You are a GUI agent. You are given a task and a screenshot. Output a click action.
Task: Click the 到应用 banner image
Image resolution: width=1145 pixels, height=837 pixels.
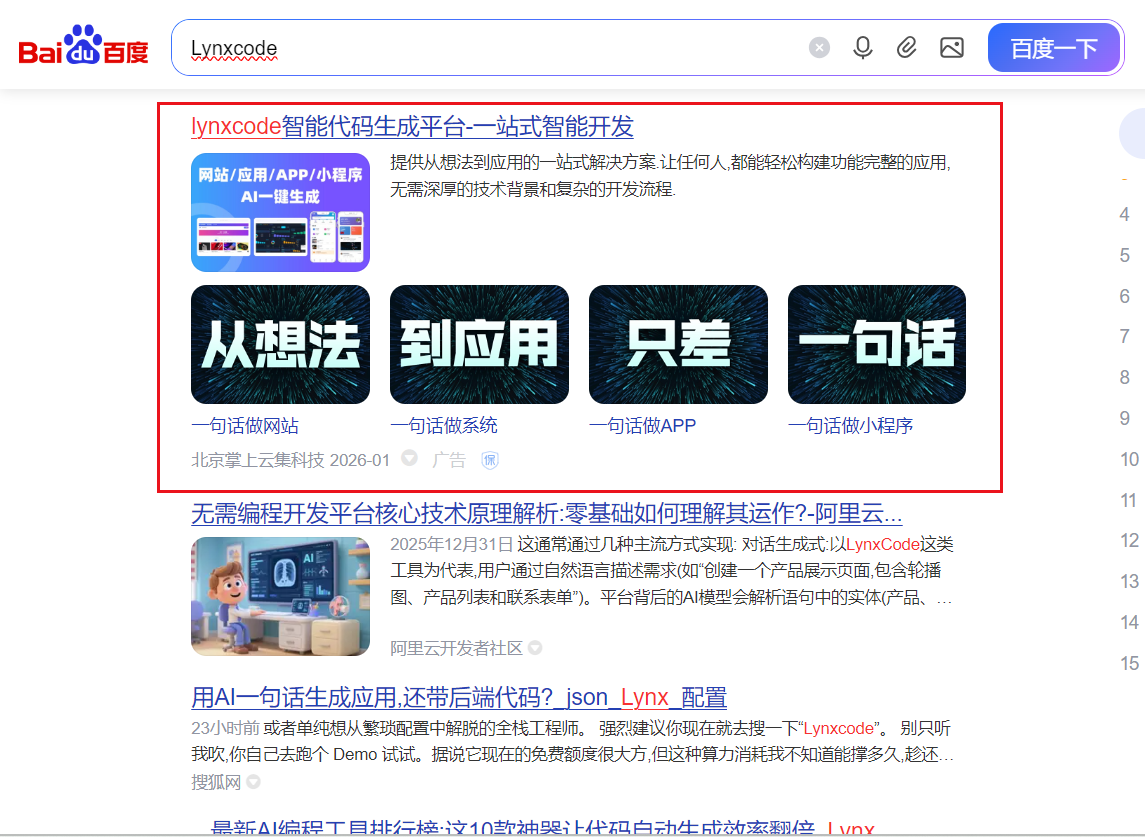coord(479,344)
